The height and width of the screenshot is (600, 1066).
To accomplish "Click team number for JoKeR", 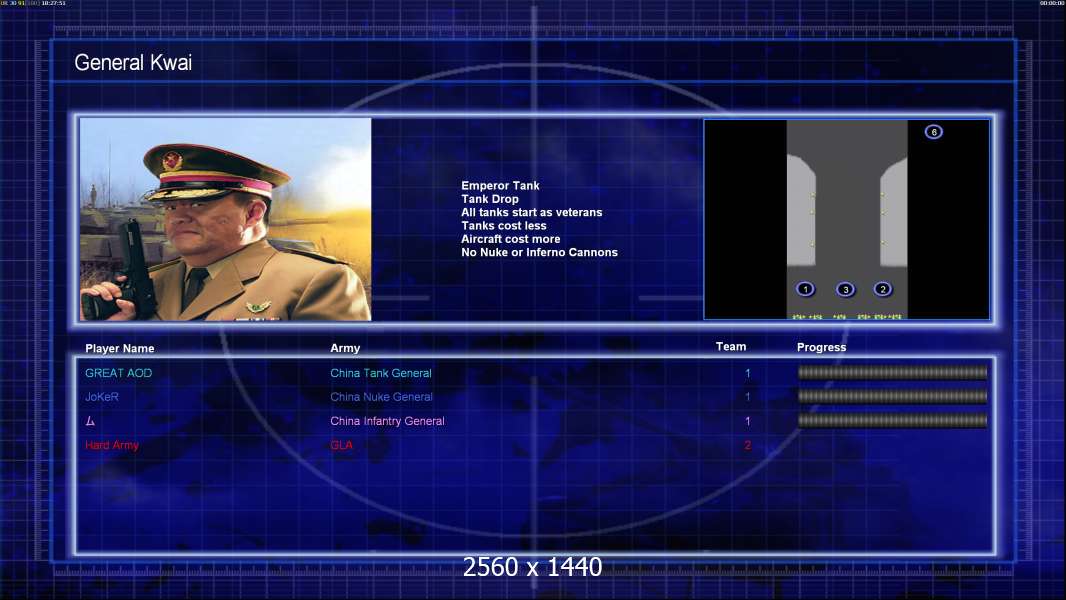I will click(748, 397).
